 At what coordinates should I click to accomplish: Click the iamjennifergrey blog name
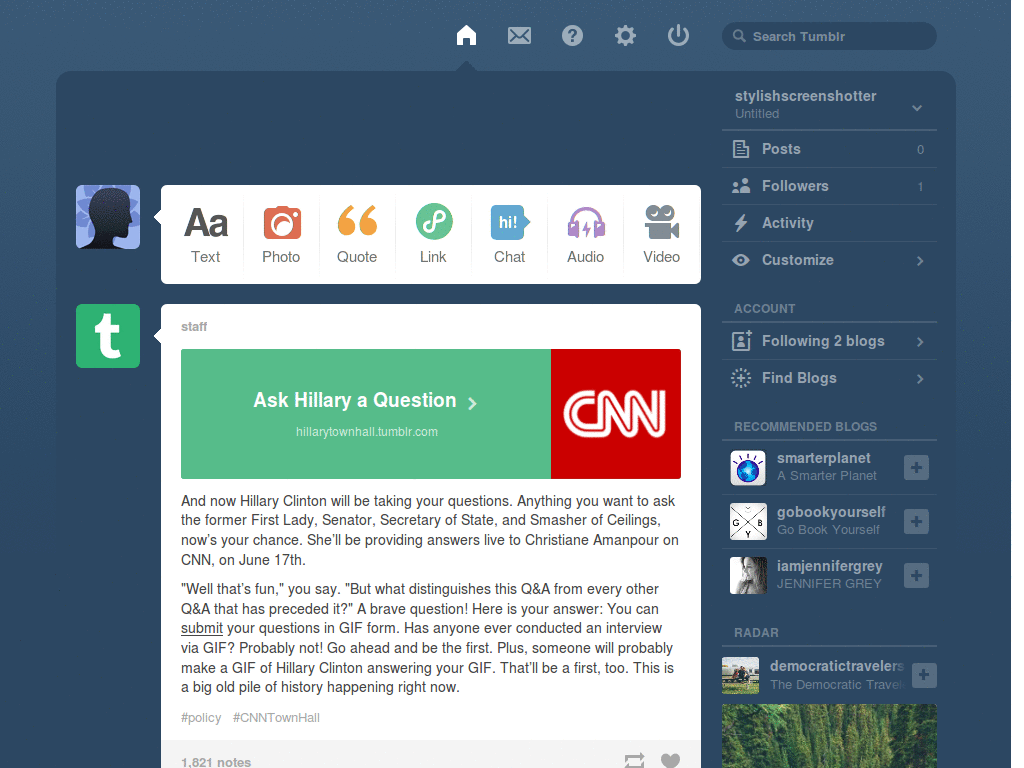coord(829,566)
